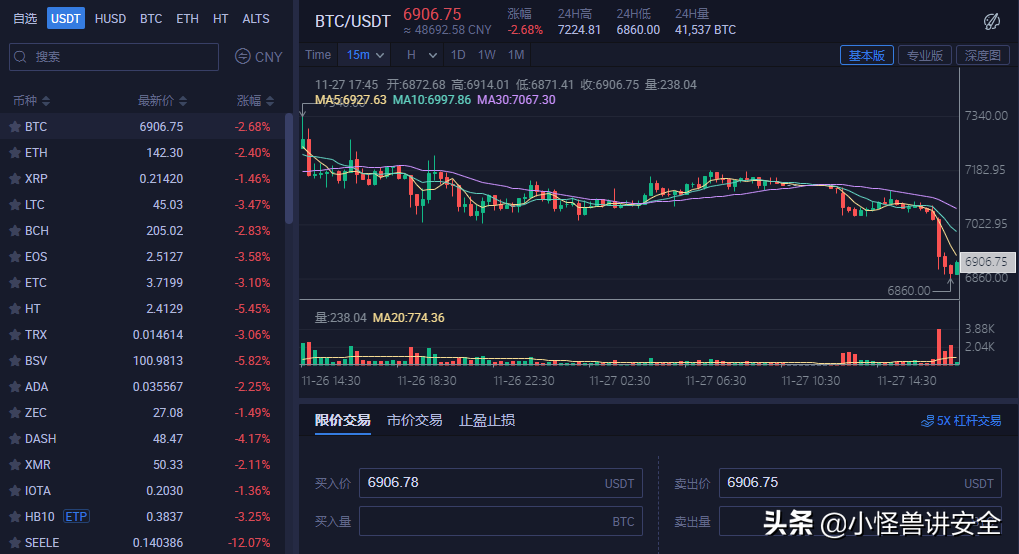Select the ALTS market tab
Image resolution: width=1019 pixels, height=554 pixels.
pos(255,19)
